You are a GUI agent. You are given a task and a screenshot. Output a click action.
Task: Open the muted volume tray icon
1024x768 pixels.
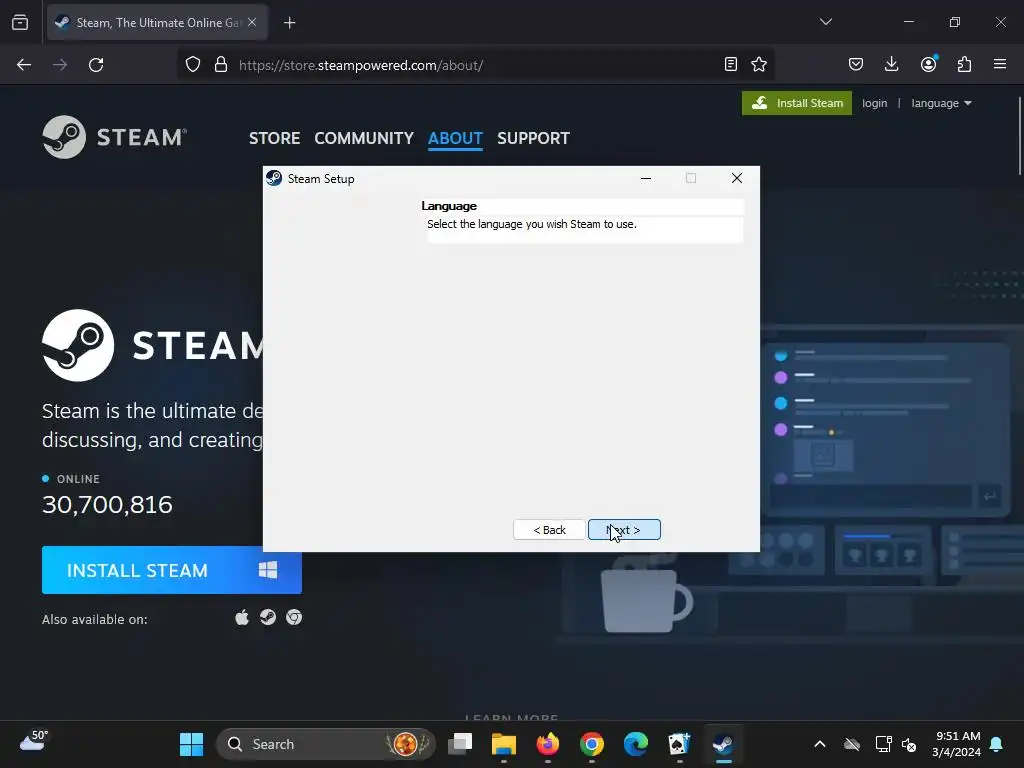click(908, 744)
